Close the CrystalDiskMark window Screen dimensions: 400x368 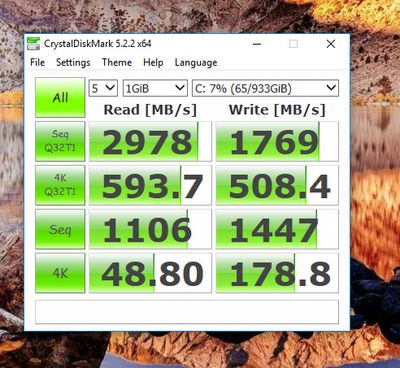tap(331, 44)
